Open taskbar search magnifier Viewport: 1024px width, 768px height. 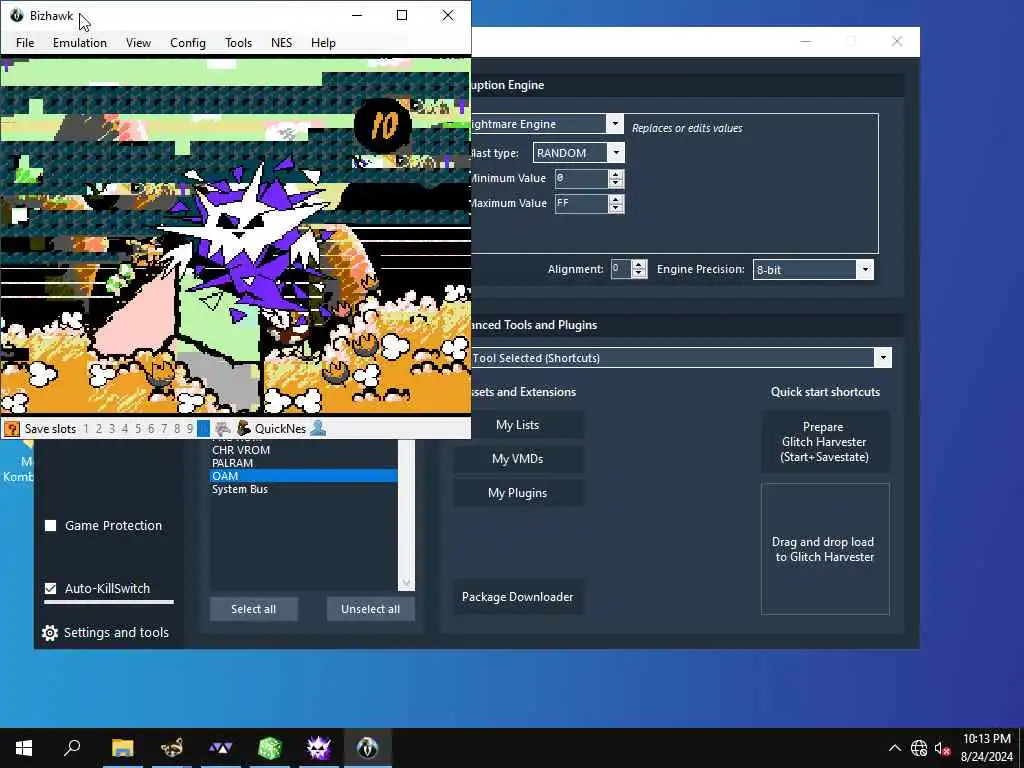[x=72, y=748]
